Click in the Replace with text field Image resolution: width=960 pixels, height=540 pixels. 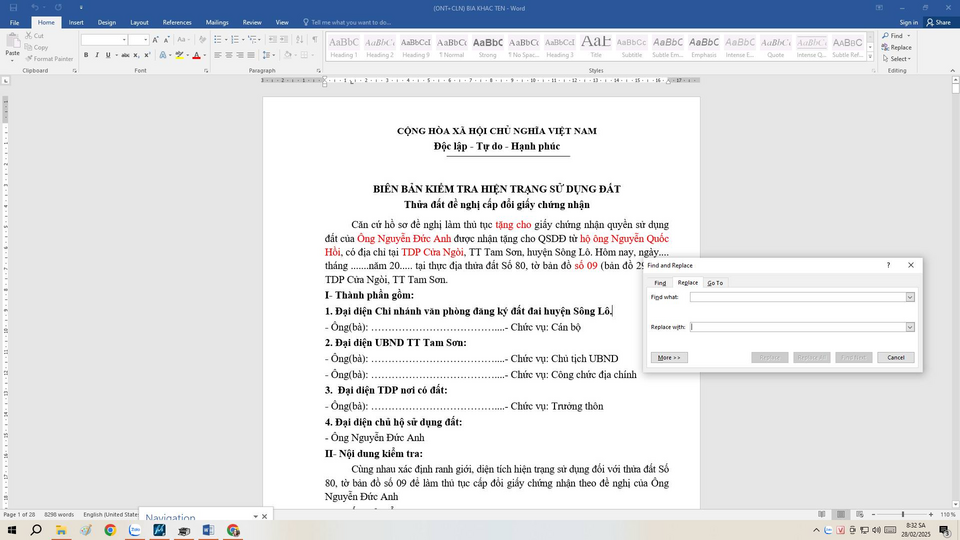coord(797,327)
